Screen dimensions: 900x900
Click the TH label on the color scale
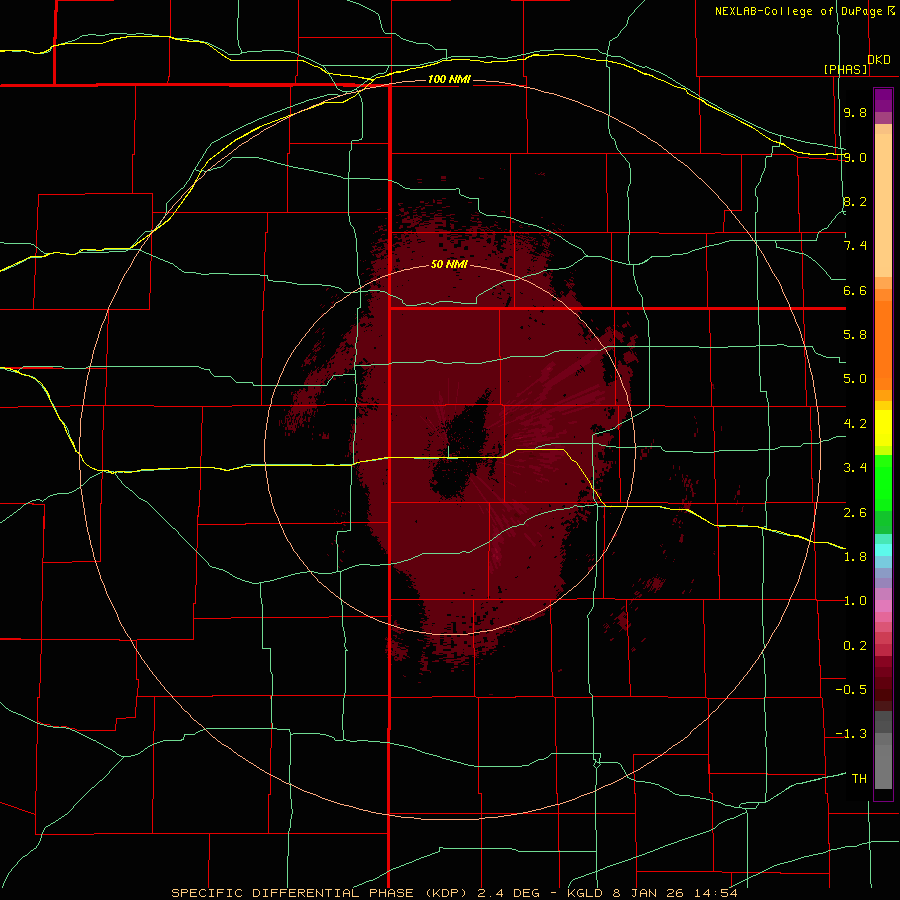click(859, 779)
